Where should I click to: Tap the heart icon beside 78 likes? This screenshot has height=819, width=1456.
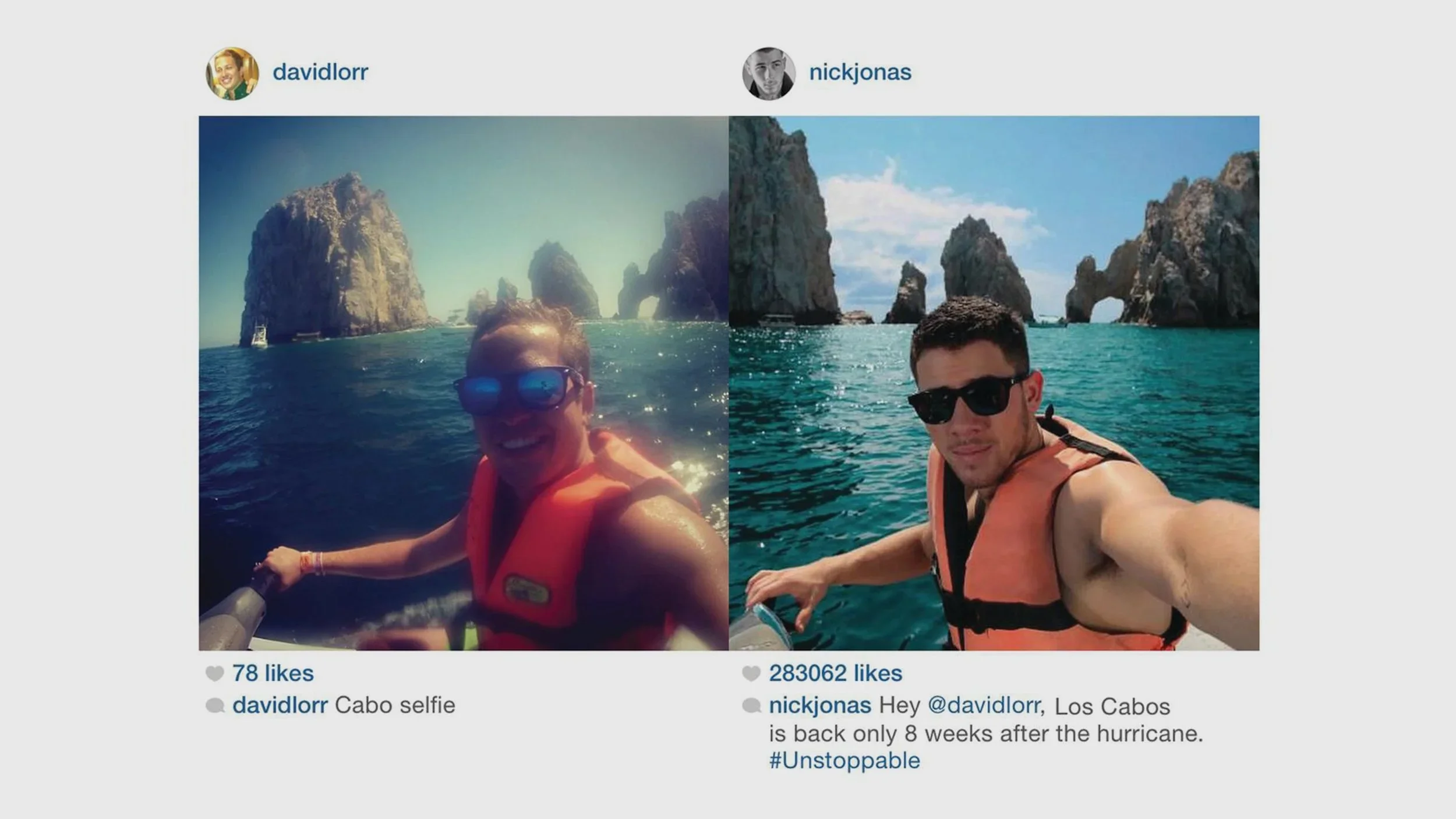[215, 673]
